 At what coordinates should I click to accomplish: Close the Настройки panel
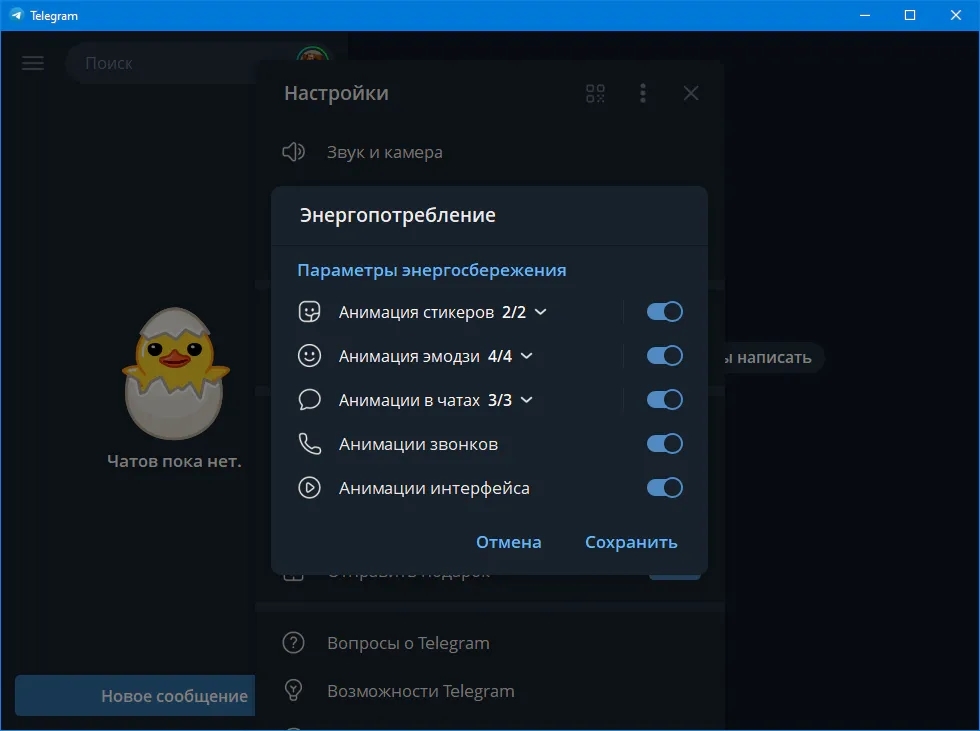[x=691, y=94]
